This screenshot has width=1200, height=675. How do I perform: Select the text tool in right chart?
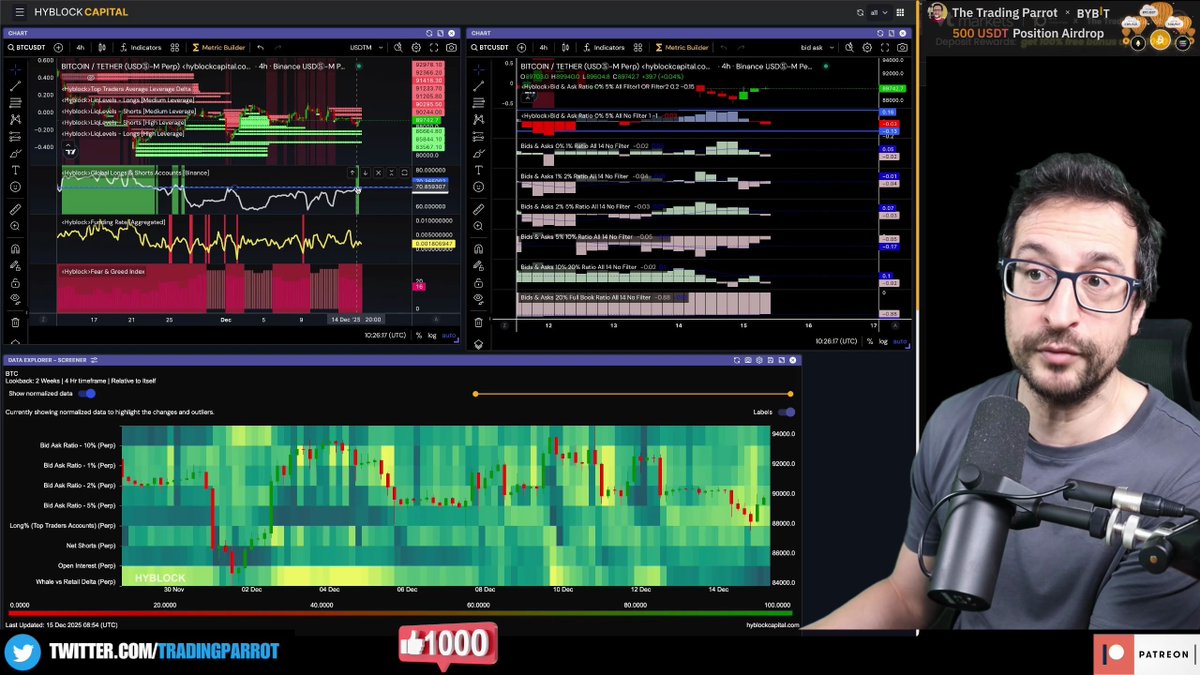point(478,170)
